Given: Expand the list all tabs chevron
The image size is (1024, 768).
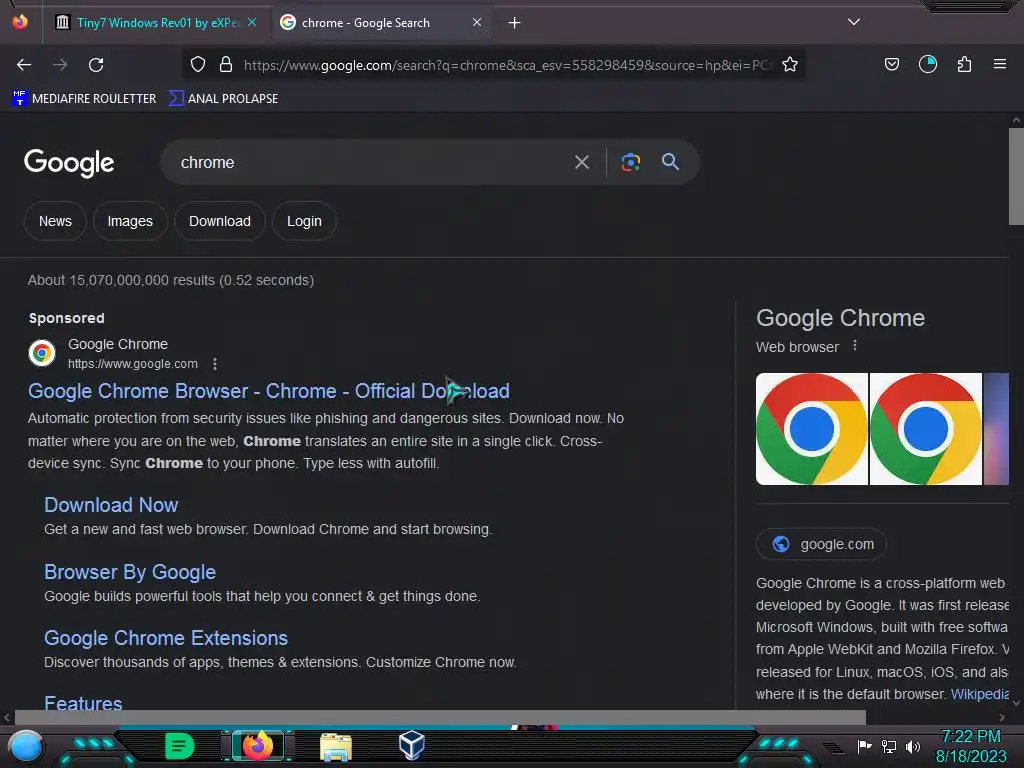Looking at the screenshot, I should tap(854, 22).
